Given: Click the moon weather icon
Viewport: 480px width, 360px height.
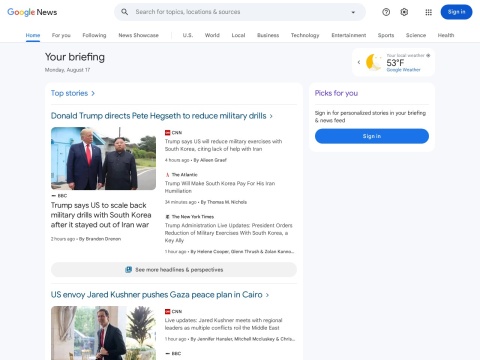Looking at the screenshot, I should pos(374,62).
